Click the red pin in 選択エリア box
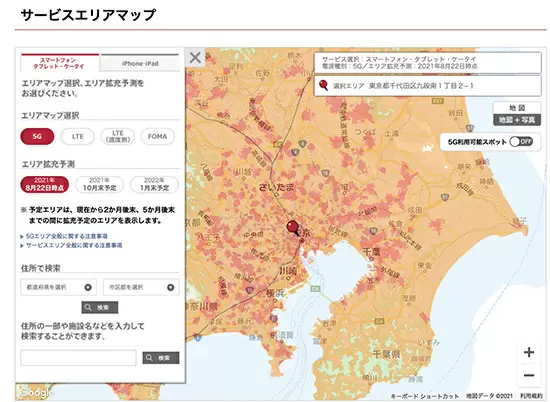The height and width of the screenshot is (402, 550). click(x=323, y=85)
